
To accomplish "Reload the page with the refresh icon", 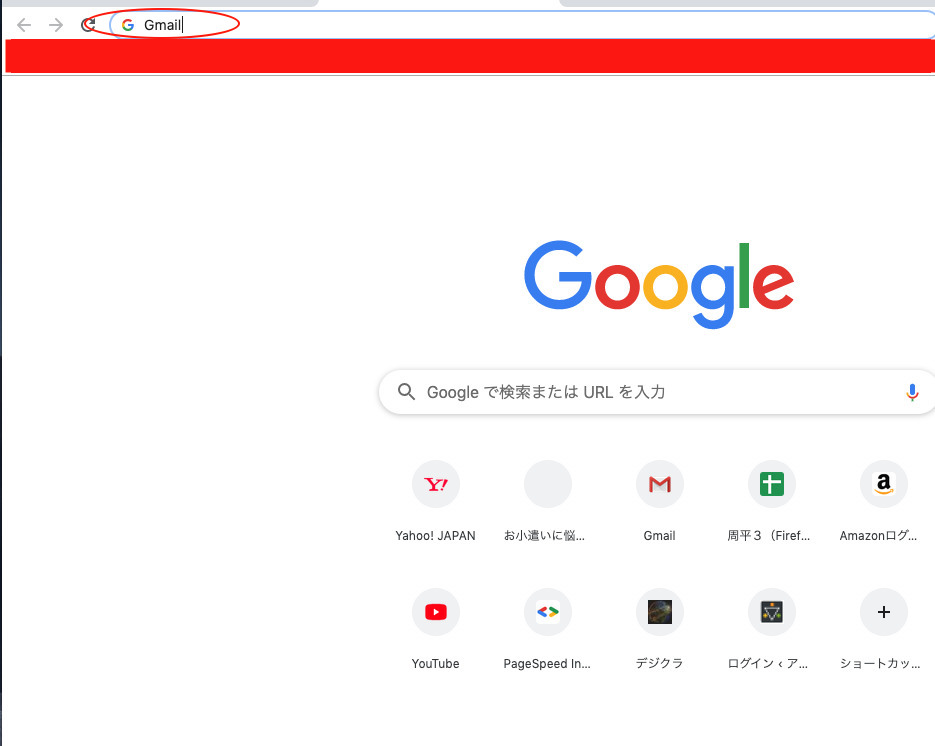I will (x=88, y=25).
